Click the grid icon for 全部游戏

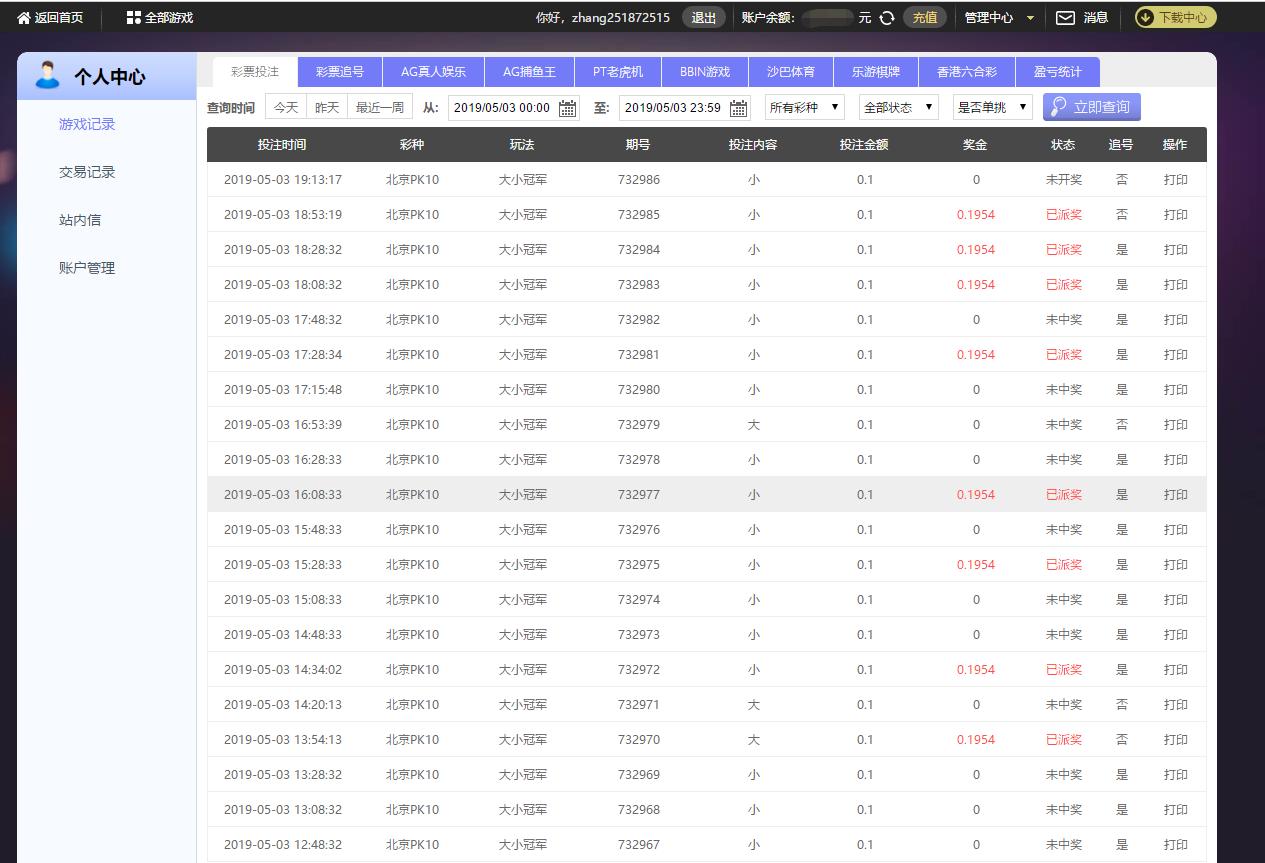(x=134, y=17)
